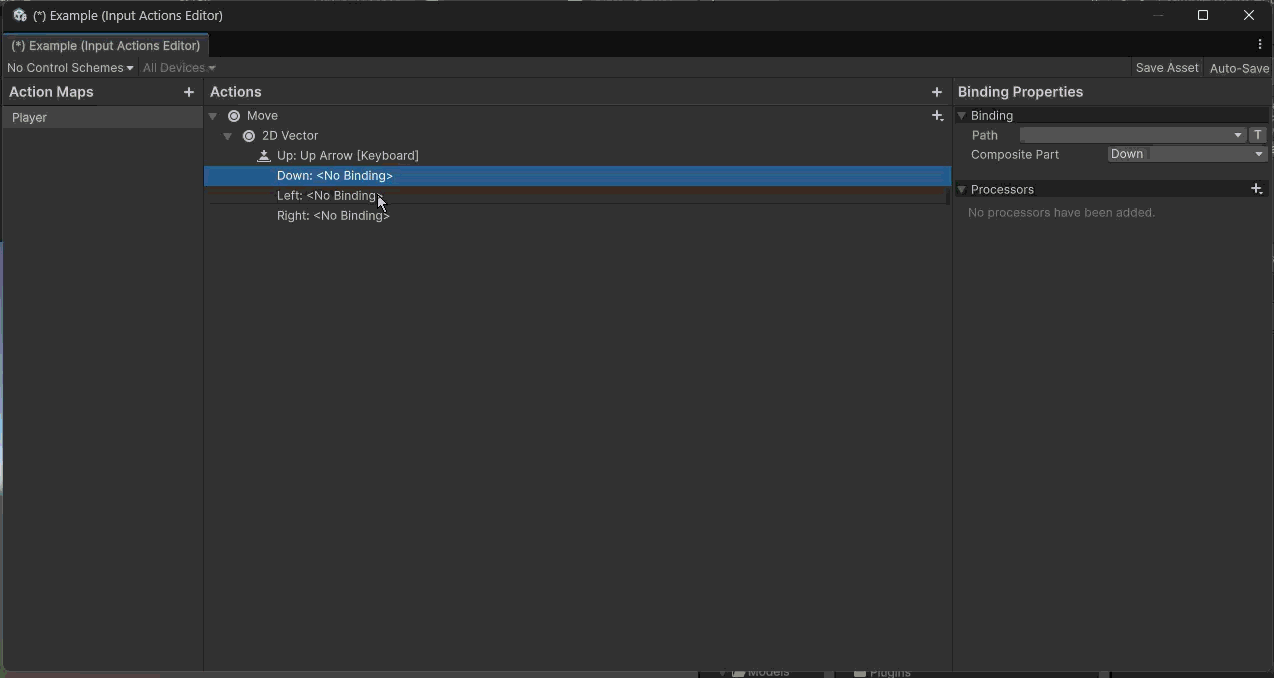The height and width of the screenshot is (678, 1274).
Task: Click the No processors have been added text
Action: click(x=1061, y=213)
